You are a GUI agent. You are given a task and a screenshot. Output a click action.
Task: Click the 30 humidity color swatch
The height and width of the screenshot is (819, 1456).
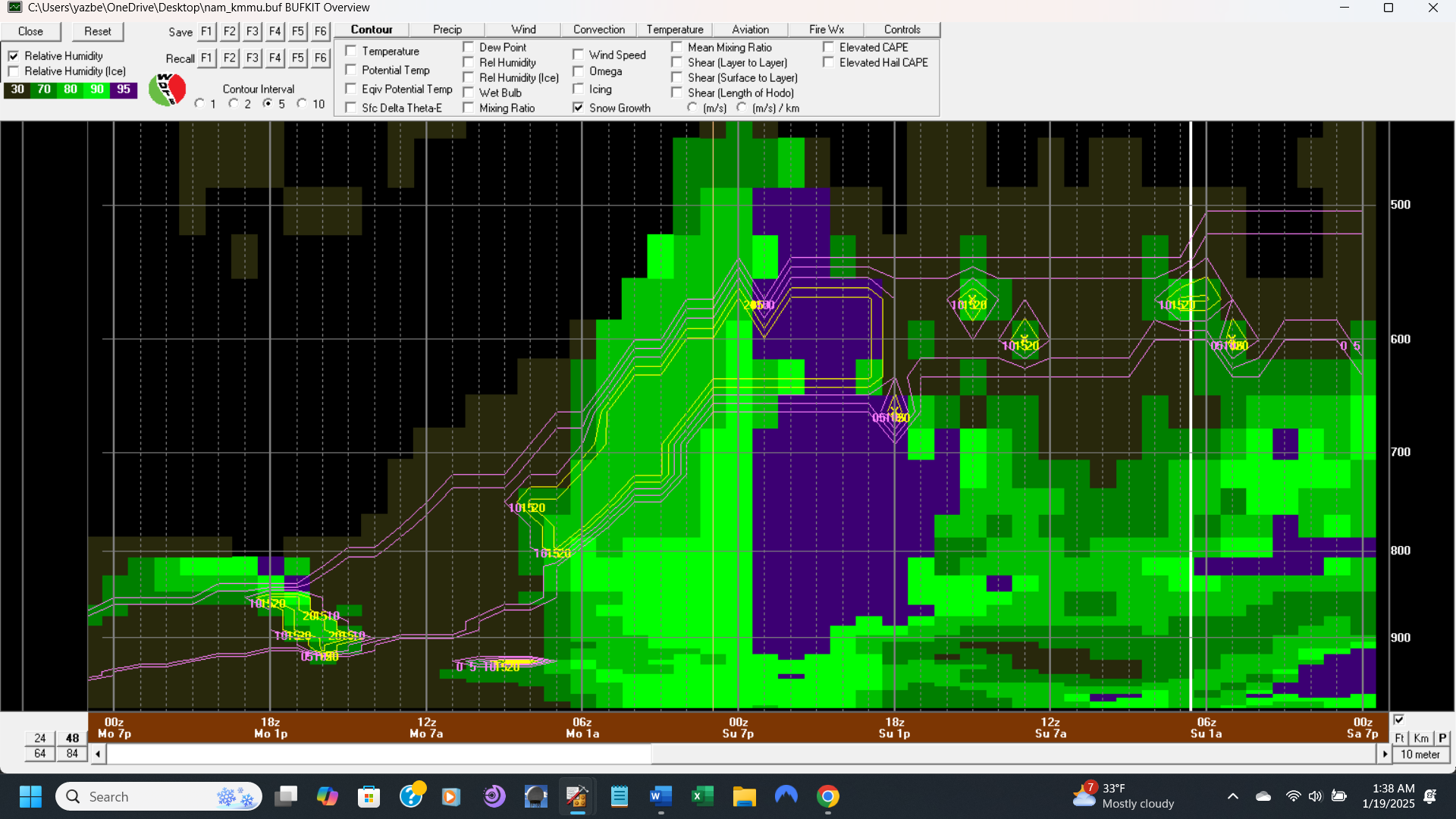pos(17,89)
